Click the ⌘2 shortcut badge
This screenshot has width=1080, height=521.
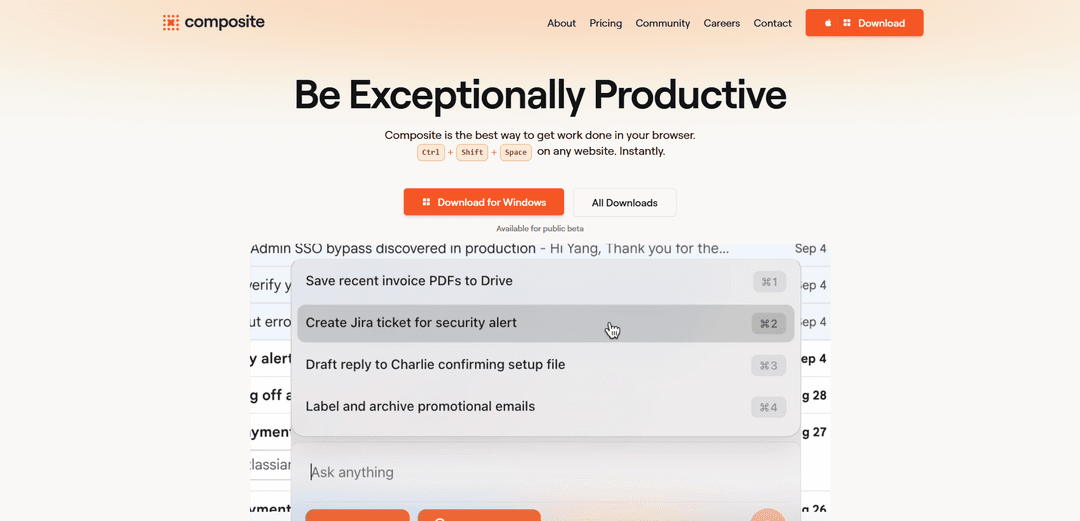768,323
